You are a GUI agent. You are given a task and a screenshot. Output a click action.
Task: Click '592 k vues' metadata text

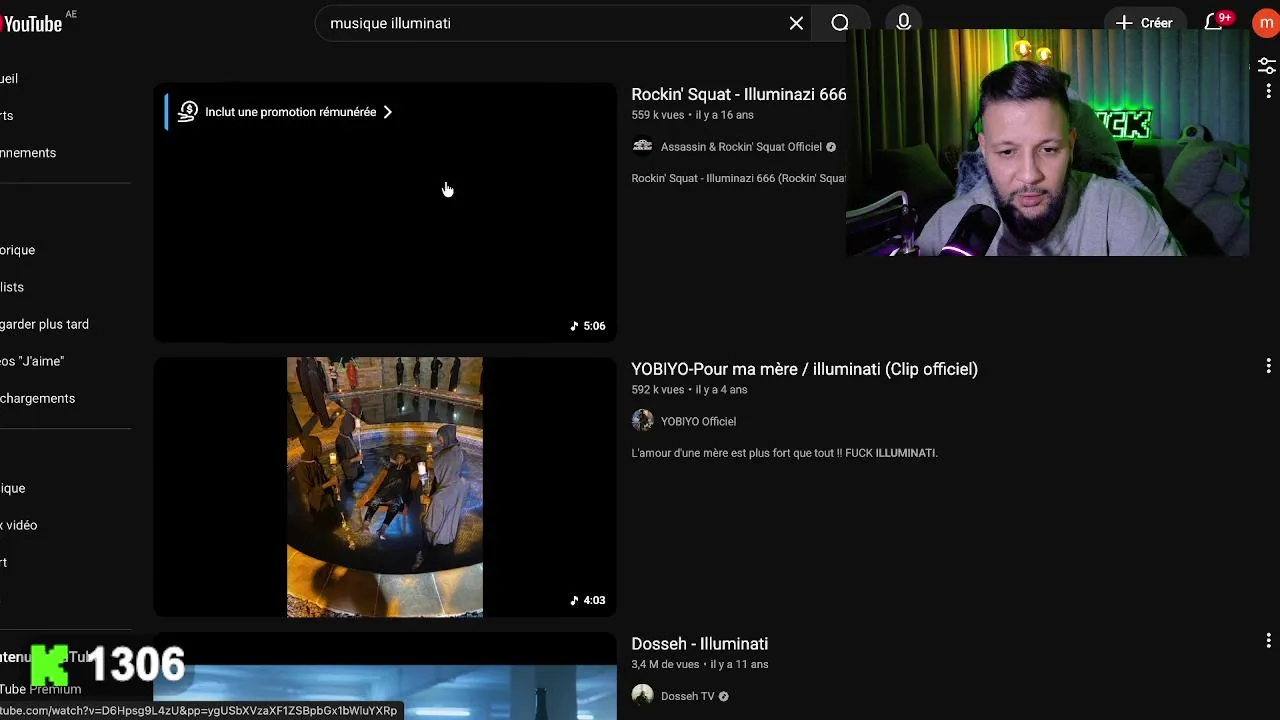pos(658,390)
